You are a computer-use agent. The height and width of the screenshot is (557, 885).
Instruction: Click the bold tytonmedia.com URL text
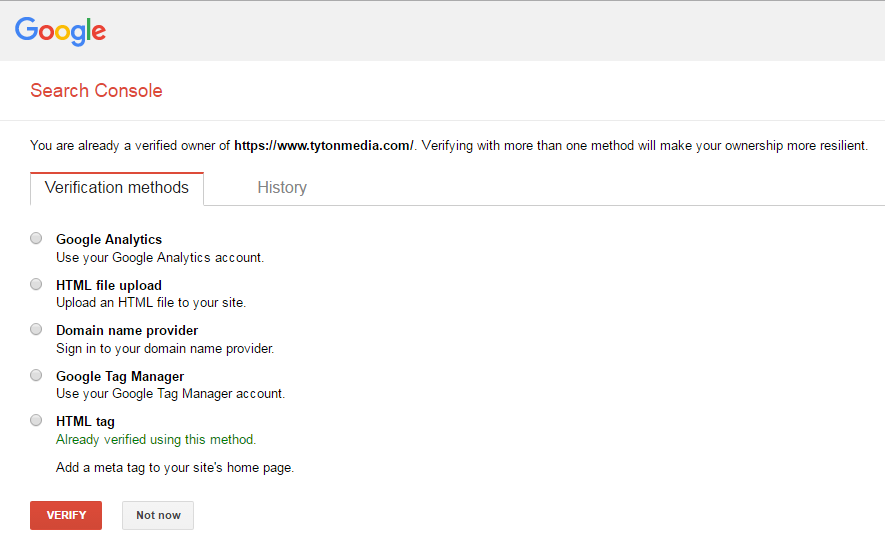[324, 146]
